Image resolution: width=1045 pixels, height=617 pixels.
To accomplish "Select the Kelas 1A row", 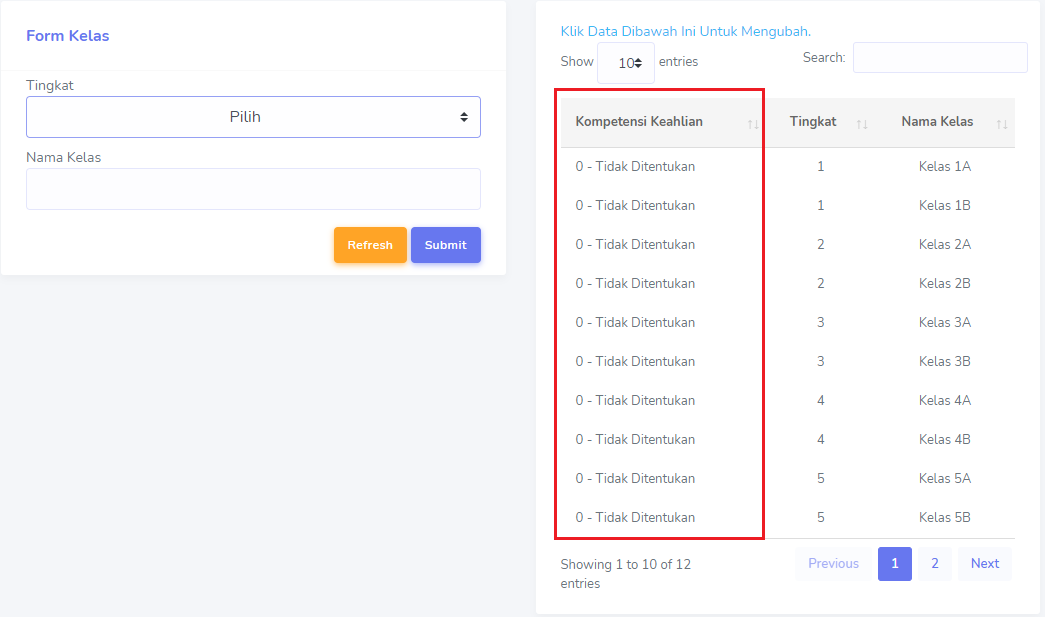I will pos(944,167).
